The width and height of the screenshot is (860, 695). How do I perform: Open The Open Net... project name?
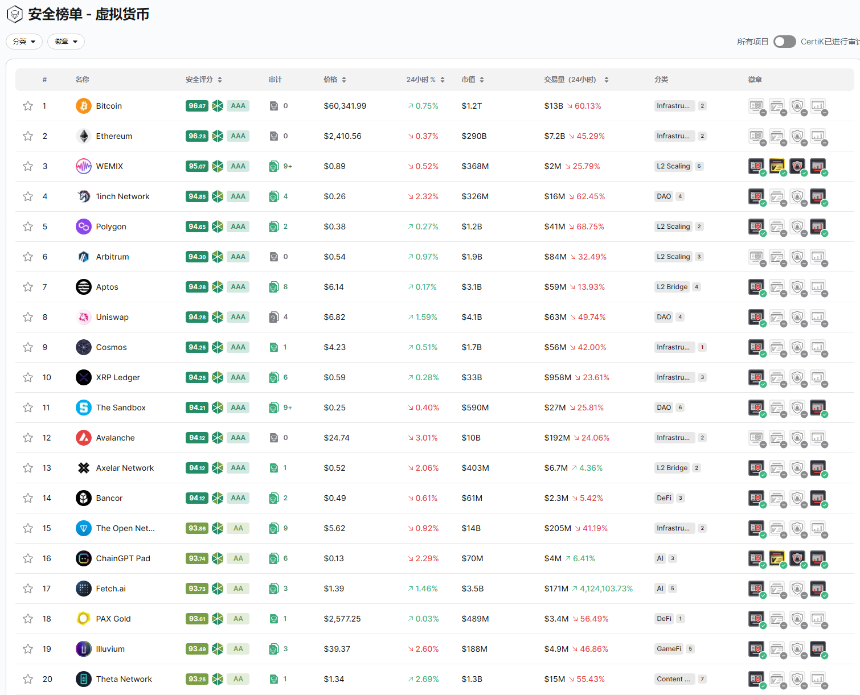click(x=125, y=528)
